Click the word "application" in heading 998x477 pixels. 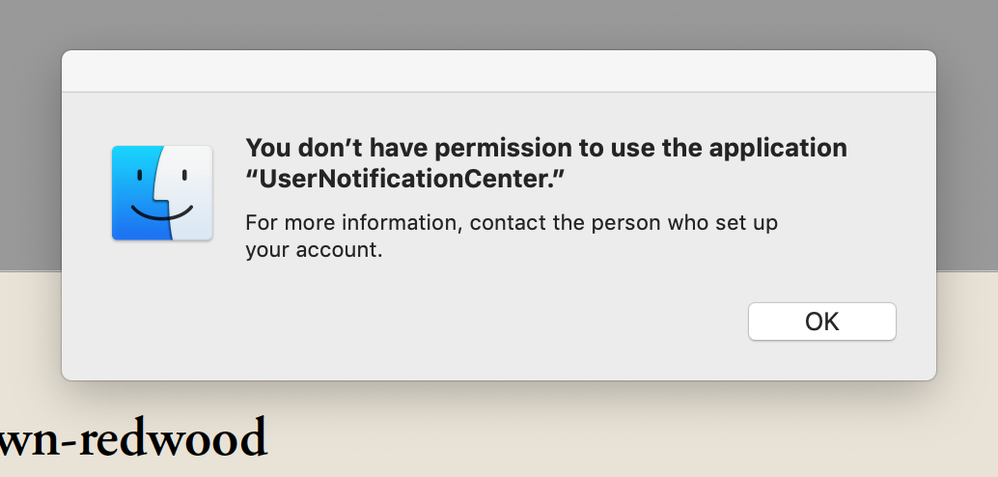click(x=778, y=148)
